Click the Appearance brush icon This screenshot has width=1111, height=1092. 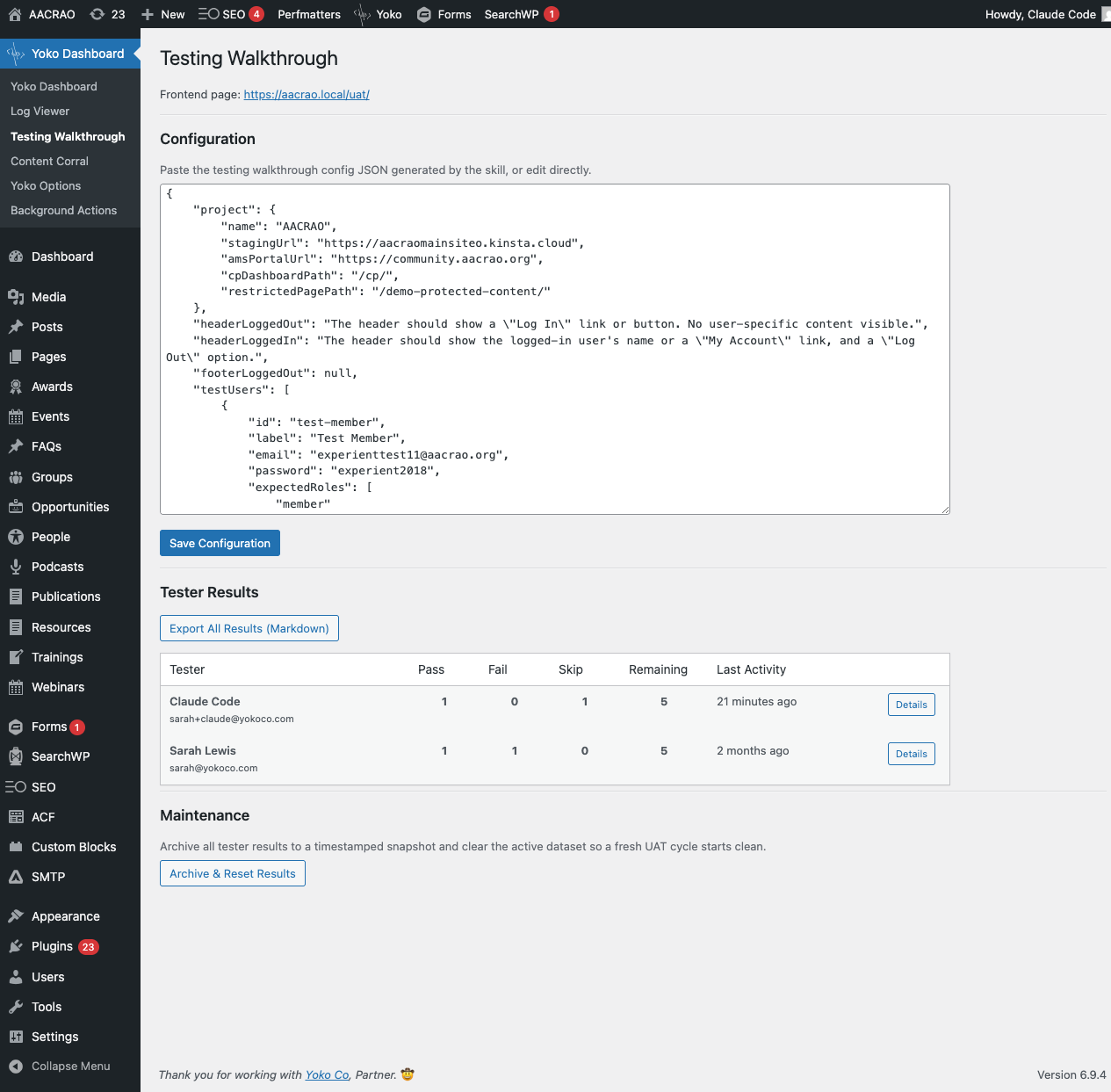(x=16, y=916)
